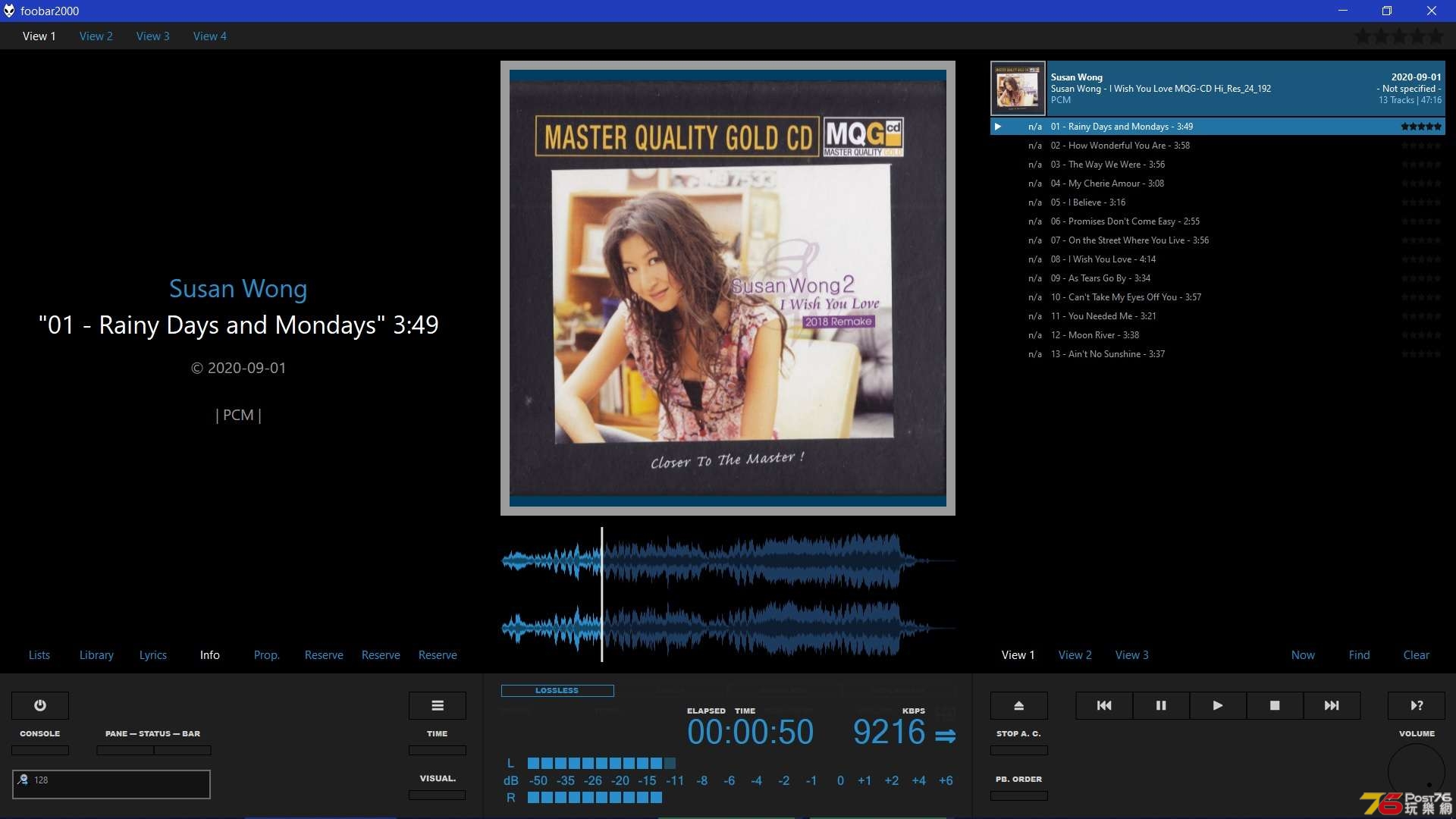This screenshot has height=819, width=1456.
Task: Click the 9216 kbps bitrate readout
Action: tap(889, 733)
